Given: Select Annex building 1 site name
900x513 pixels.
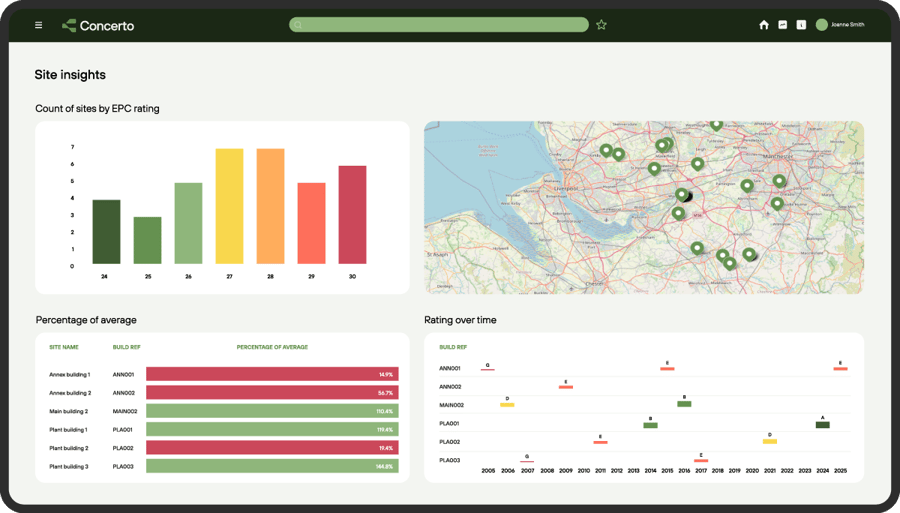Looking at the screenshot, I should 69,375.
